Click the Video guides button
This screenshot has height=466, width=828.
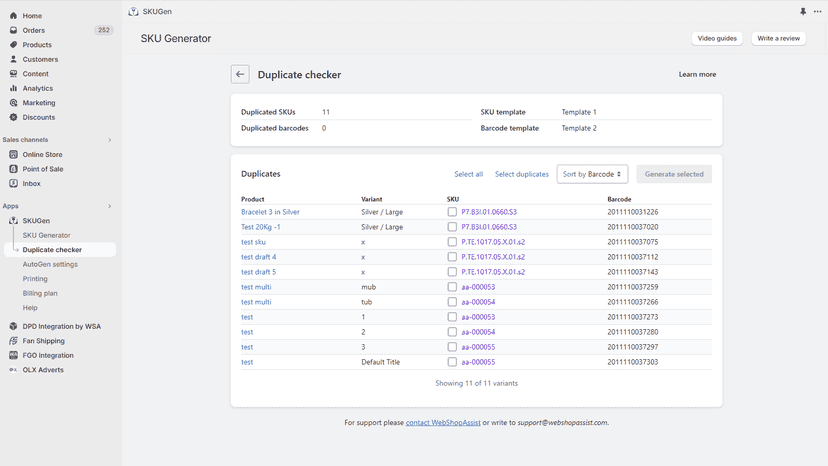[x=717, y=39]
